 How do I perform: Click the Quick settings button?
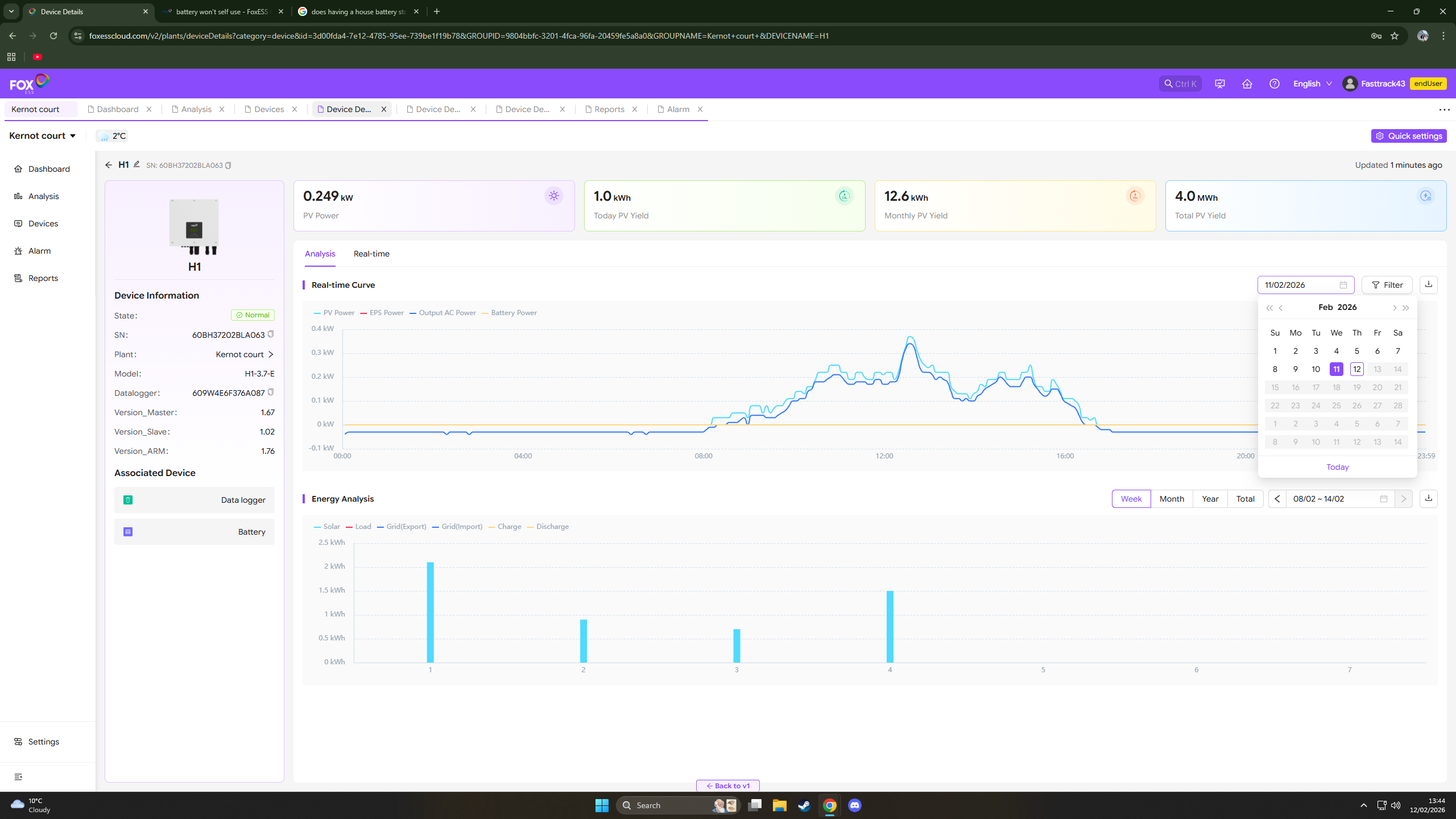(1409, 136)
